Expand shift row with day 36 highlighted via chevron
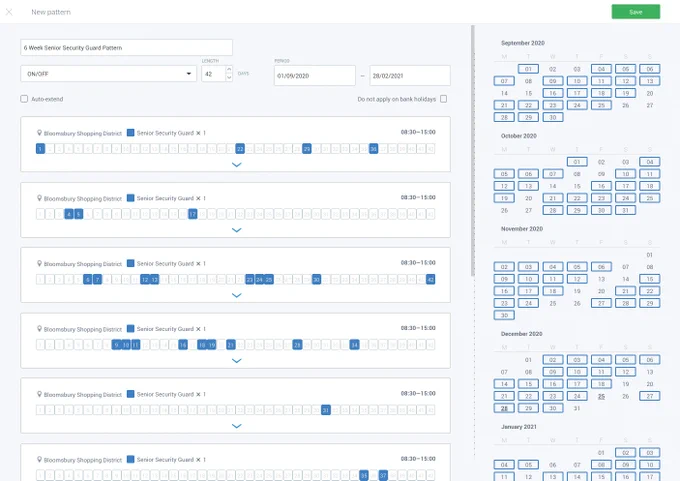The image size is (680, 481). point(236,165)
